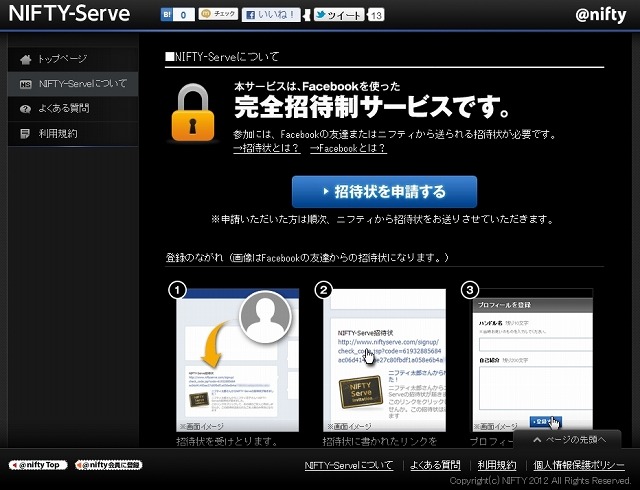Follow the →Facebookとは？ link
This screenshot has height=490, width=640.
point(348,148)
